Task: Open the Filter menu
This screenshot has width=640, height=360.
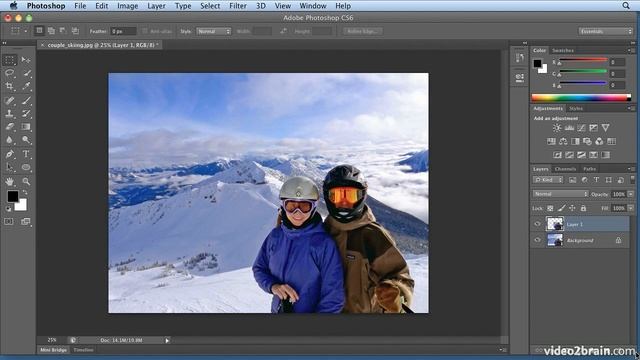Action: [x=238, y=6]
